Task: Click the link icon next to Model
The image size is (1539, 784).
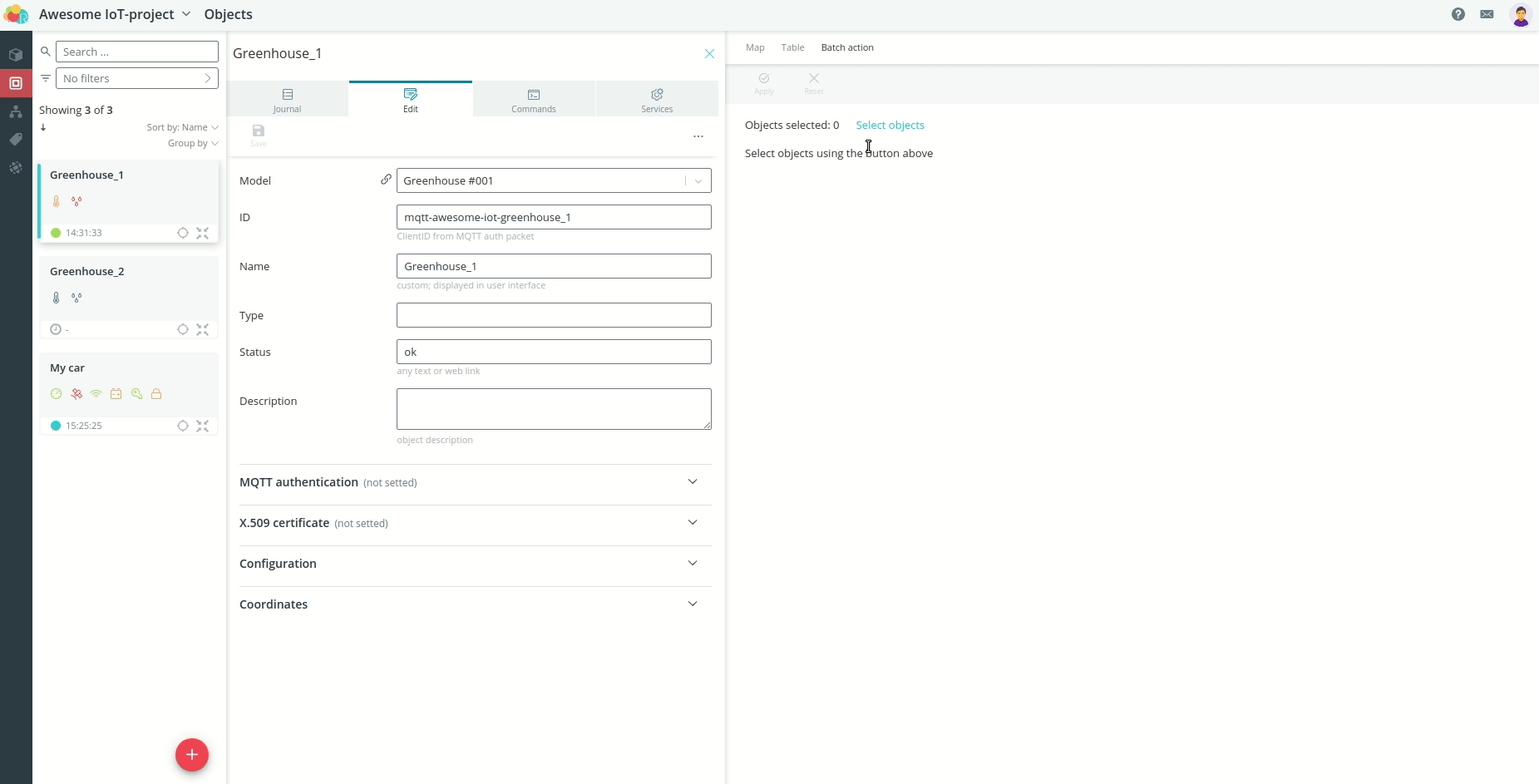Action: point(386,180)
